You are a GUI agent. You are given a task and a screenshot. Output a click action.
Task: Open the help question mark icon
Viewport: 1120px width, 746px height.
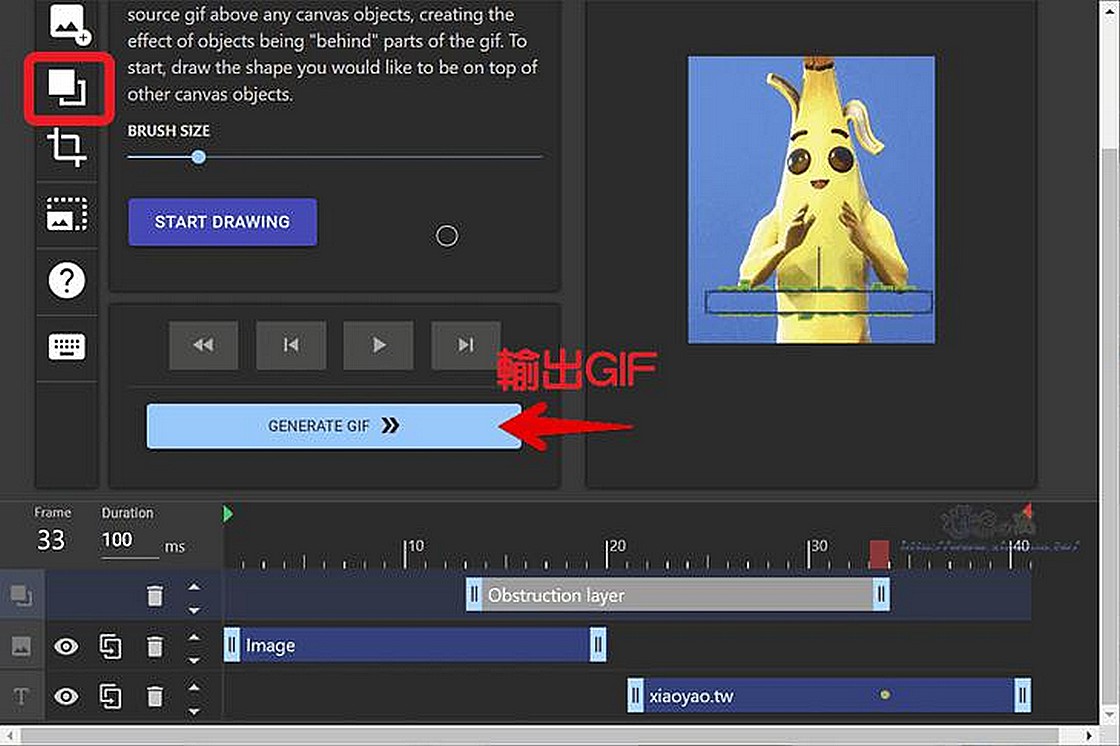click(x=67, y=279)
